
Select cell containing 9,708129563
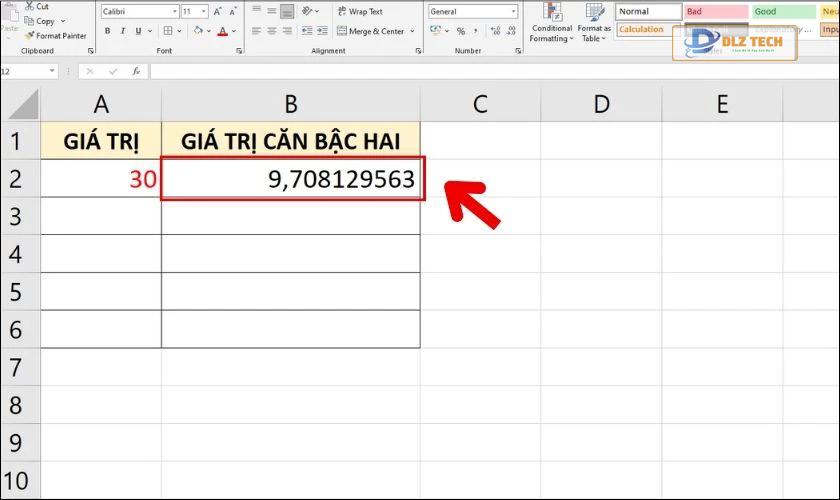click(291, 178)
